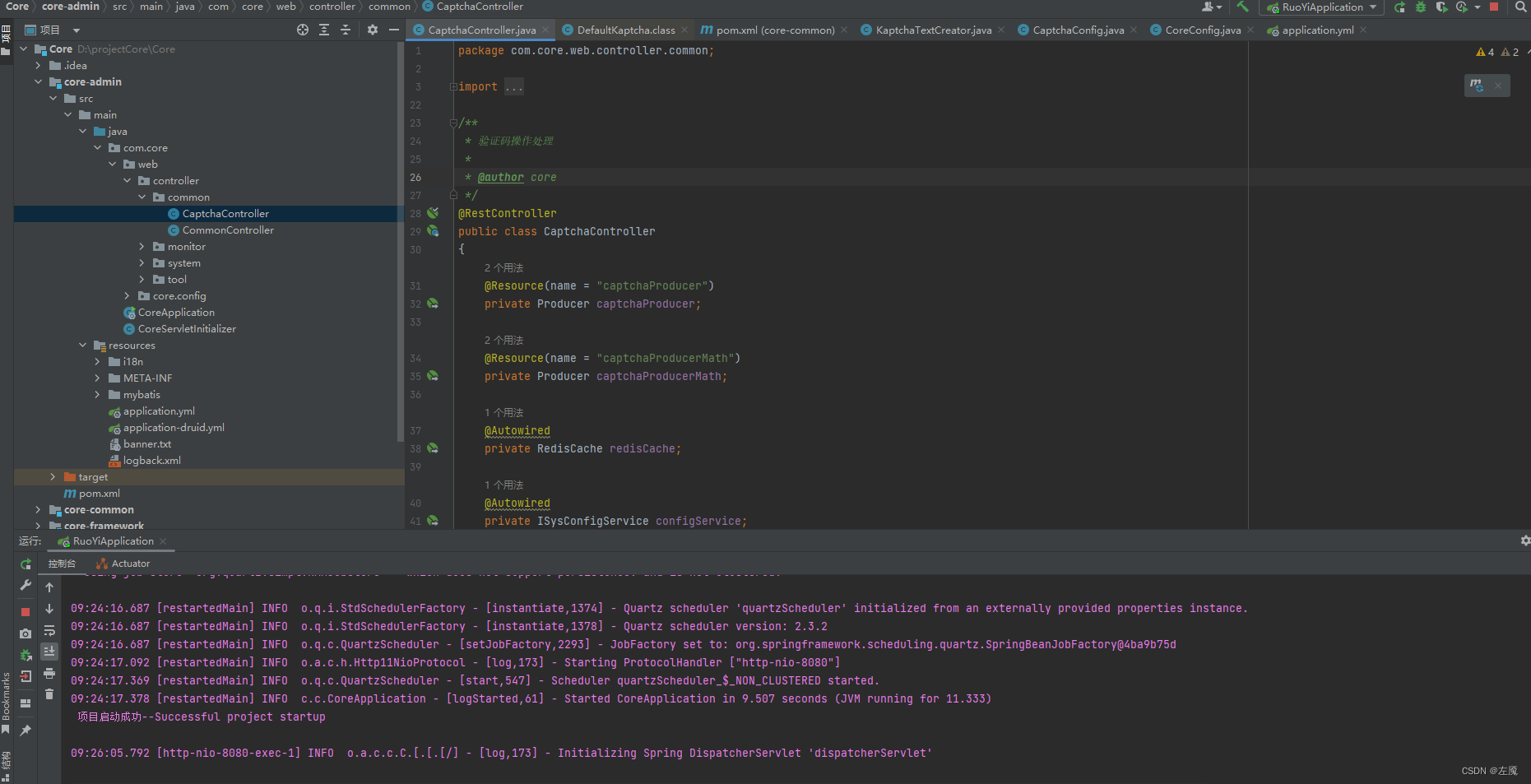Select opened file locate target icon

point(303,30)
